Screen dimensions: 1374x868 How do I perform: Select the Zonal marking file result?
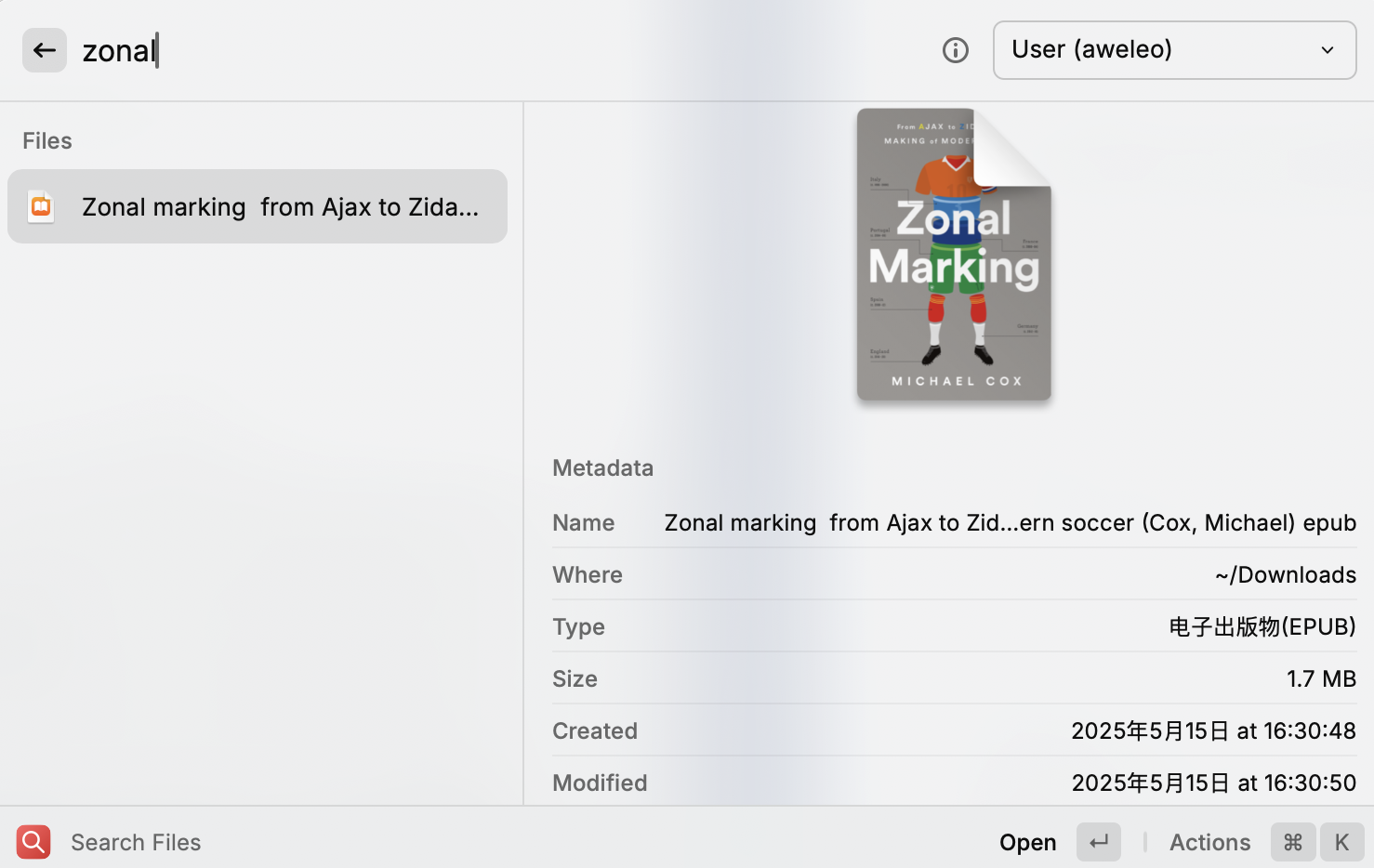click(x=279, y=206)
